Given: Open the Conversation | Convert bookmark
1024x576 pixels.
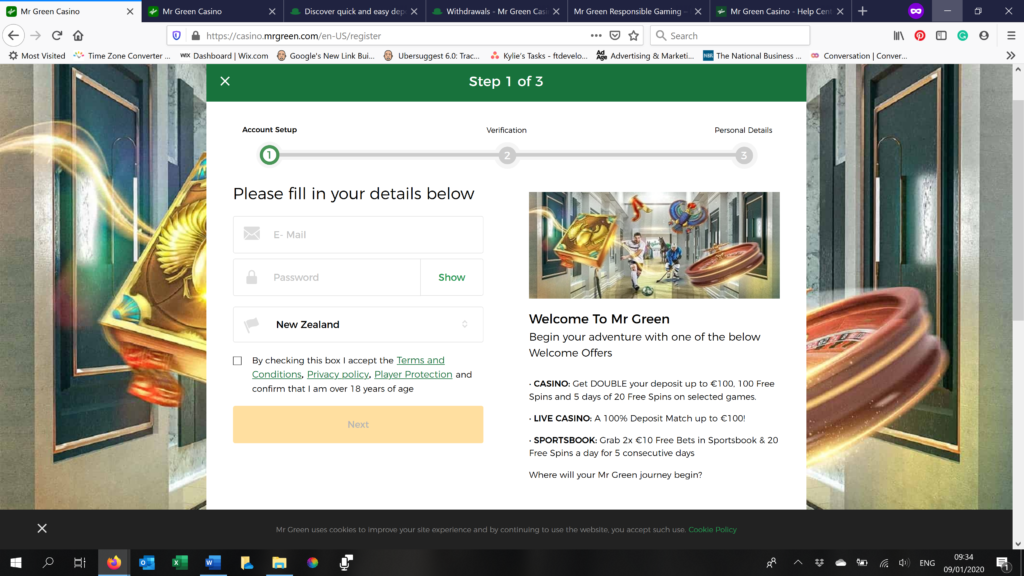Looking at the screenshot, I should tap(859, 56).
